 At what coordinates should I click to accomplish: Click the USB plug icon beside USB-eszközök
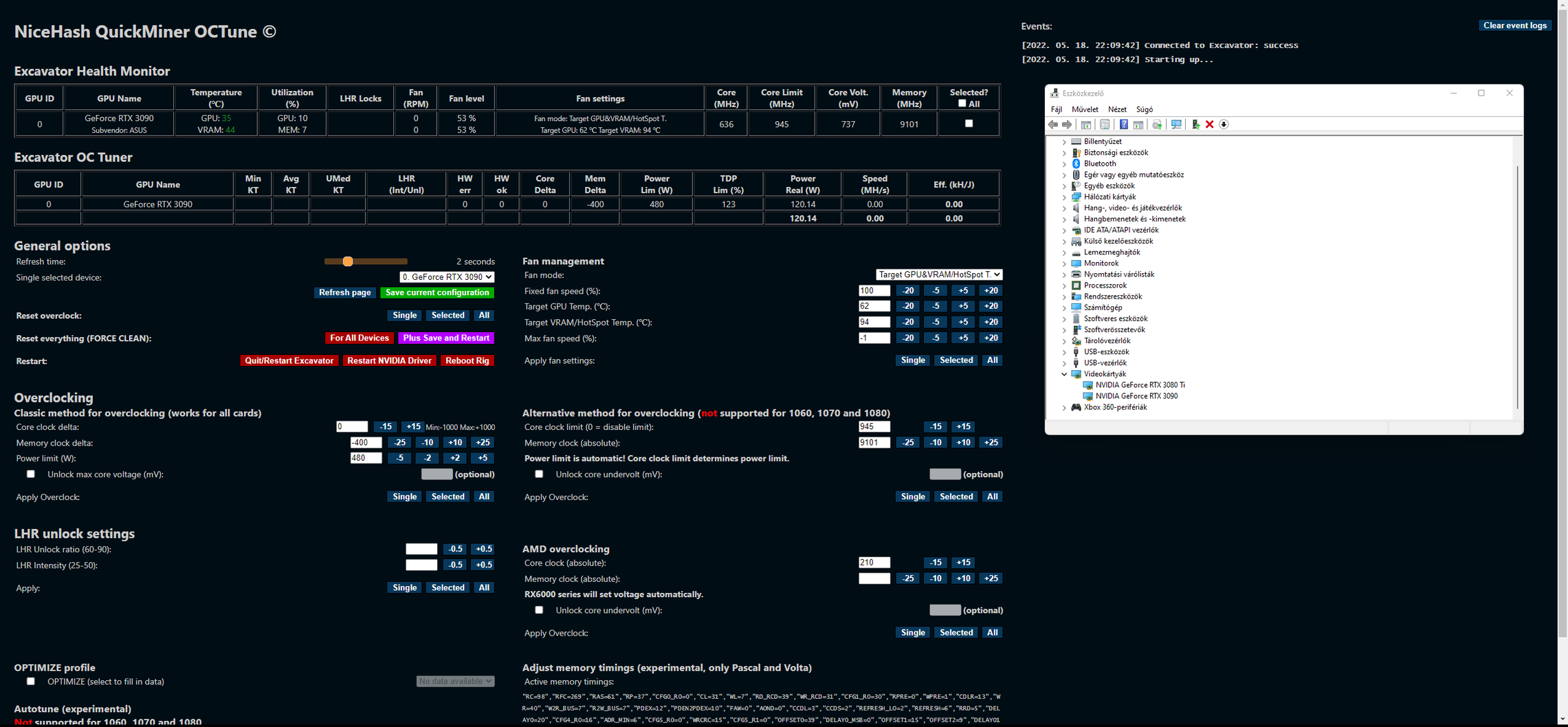[1076, 352]
